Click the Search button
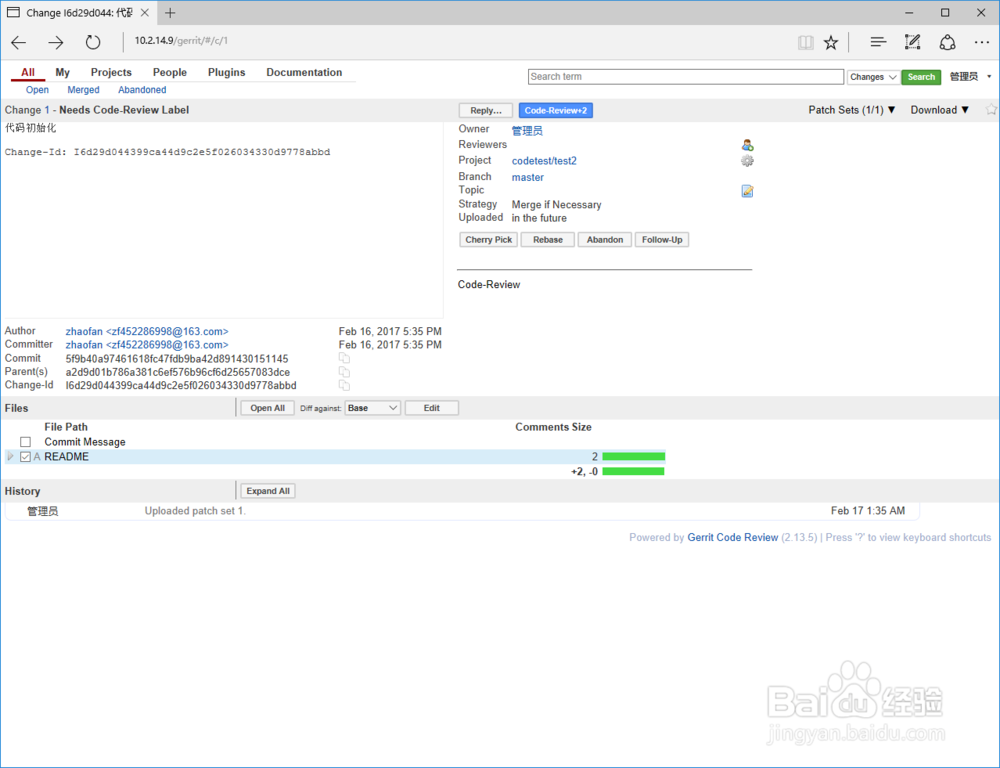Image resolution: width=1000 pixels, height=768 pixels. click(x=921, y=77)
